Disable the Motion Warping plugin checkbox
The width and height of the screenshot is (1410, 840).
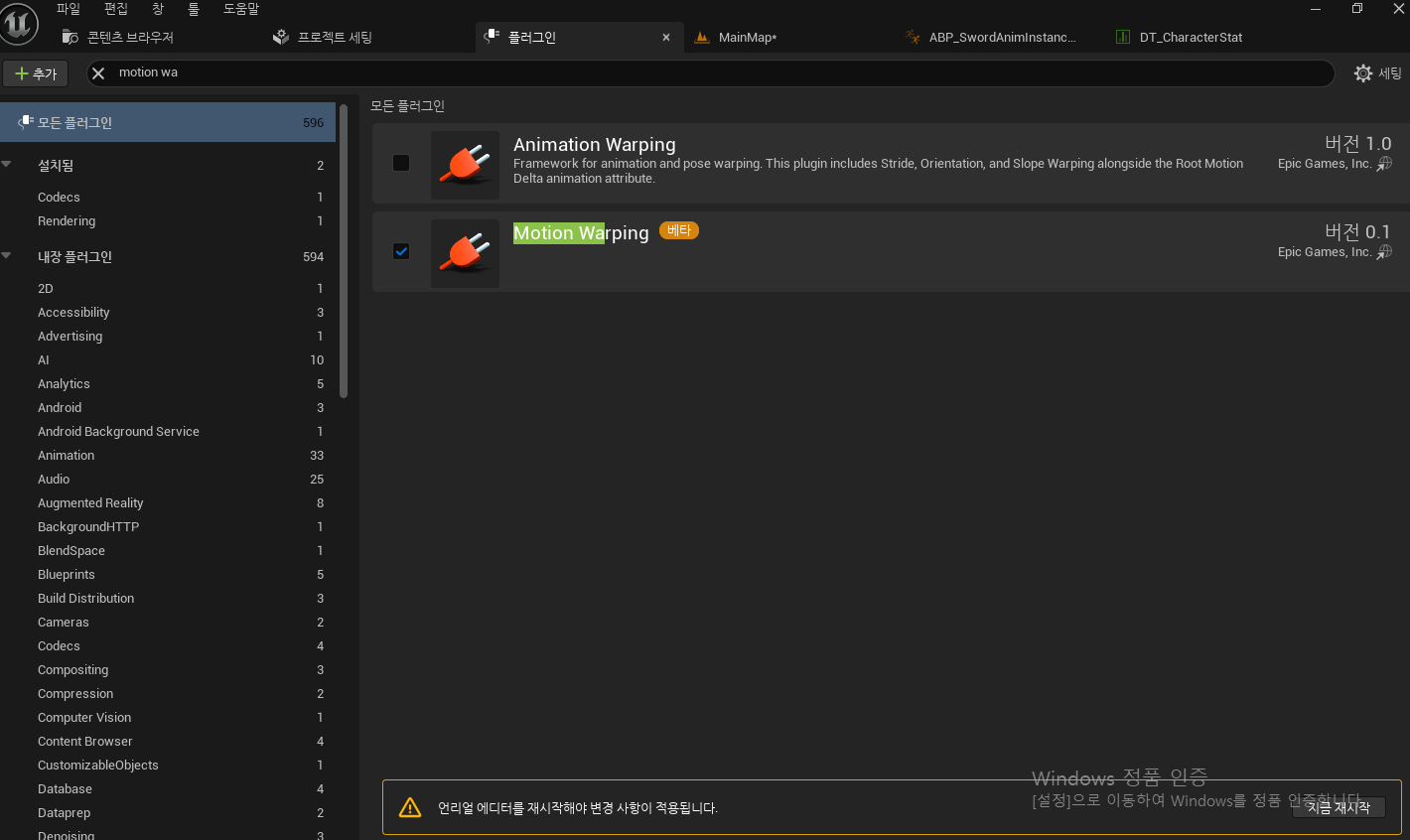tap(401, 251)
